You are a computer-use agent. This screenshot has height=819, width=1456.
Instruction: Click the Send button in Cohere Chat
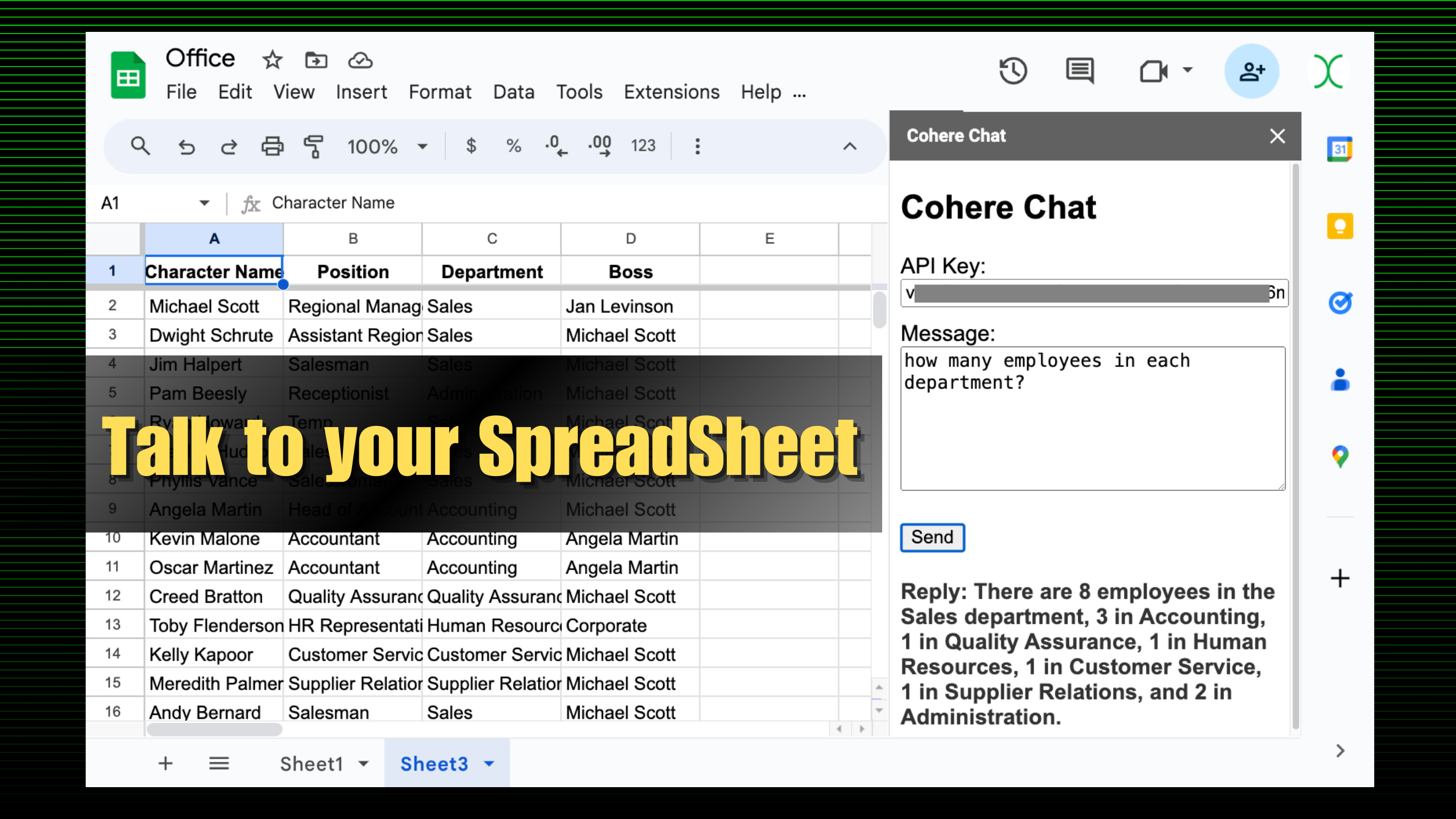pos(932,537)
